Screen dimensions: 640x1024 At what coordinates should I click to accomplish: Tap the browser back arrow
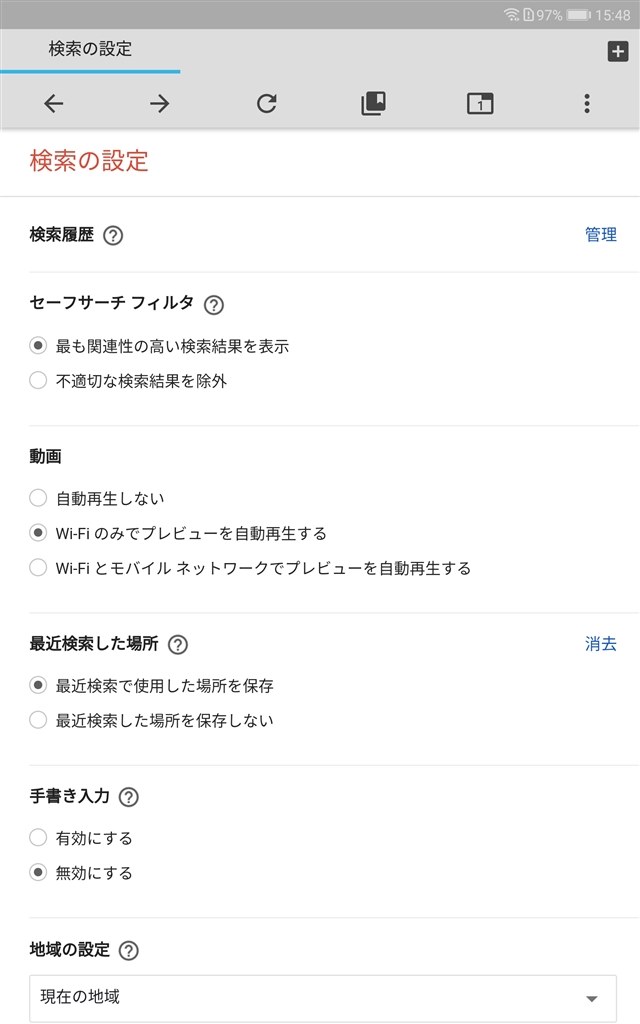coord(54,103)
